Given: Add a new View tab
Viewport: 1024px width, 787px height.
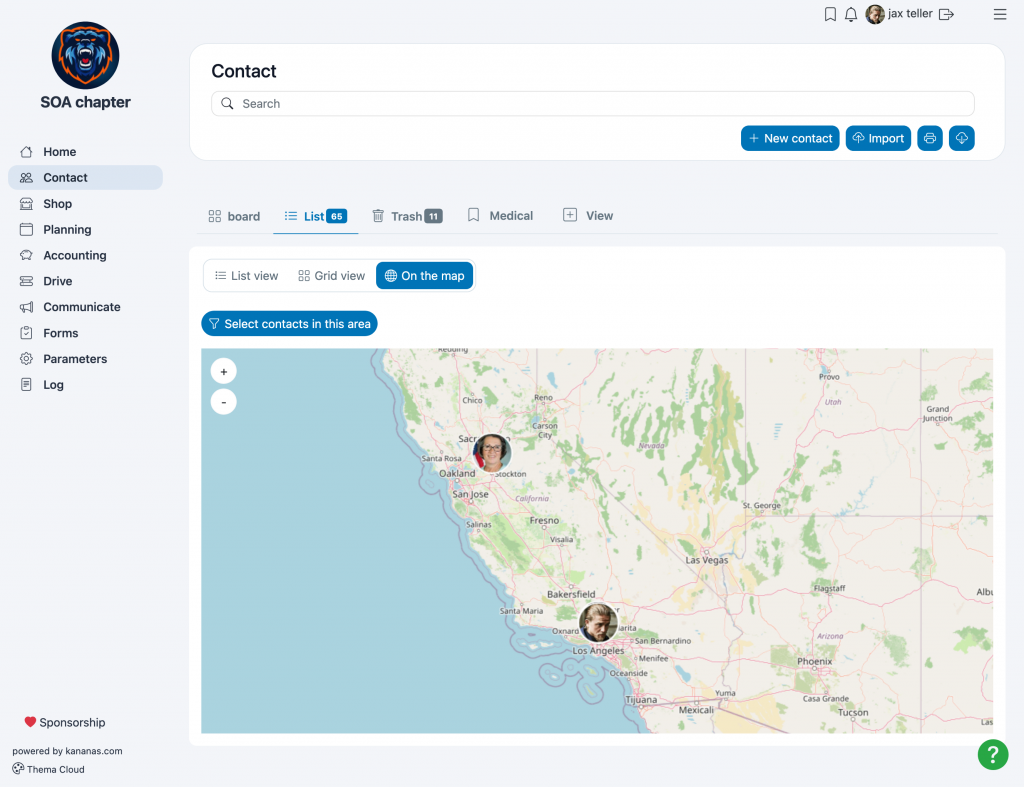Looking at the screenshot, I should 588,216.
